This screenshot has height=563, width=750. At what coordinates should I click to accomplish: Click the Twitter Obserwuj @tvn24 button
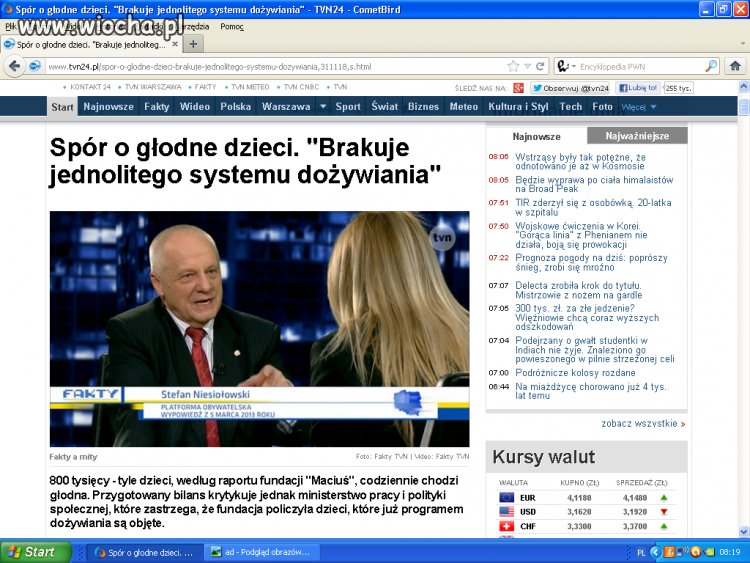tap(571, 88)
